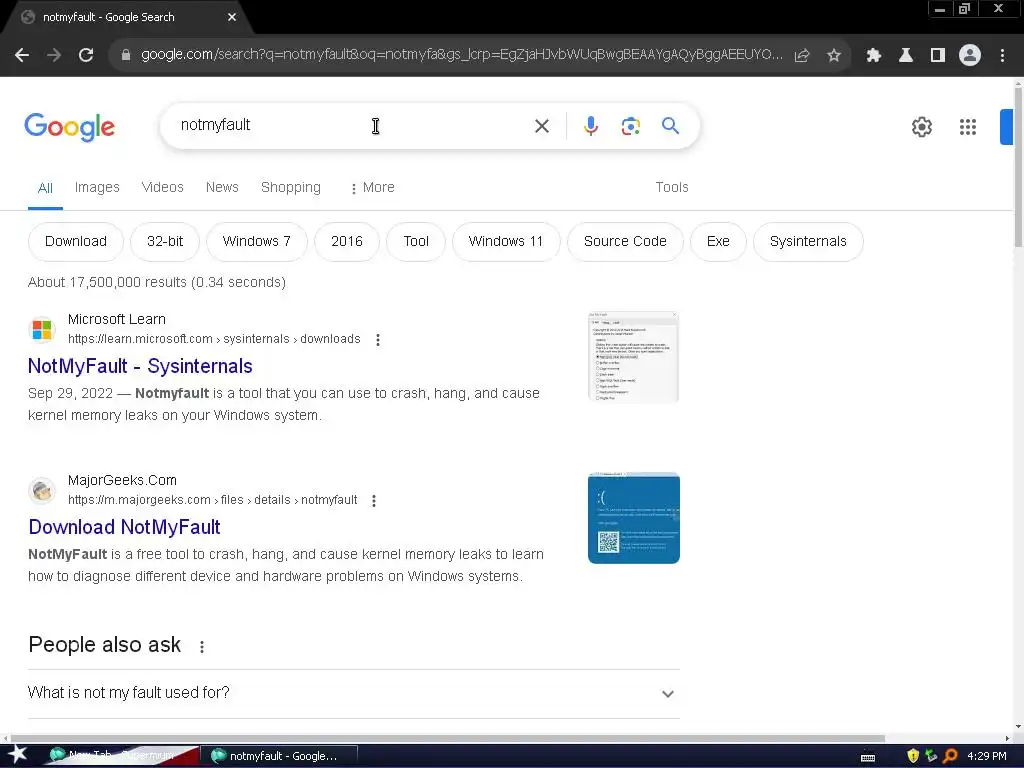Close the notmyfault browser tab
Image resolution: width=1024 pixels, height=768 pixels.
[x=232, y=17]
